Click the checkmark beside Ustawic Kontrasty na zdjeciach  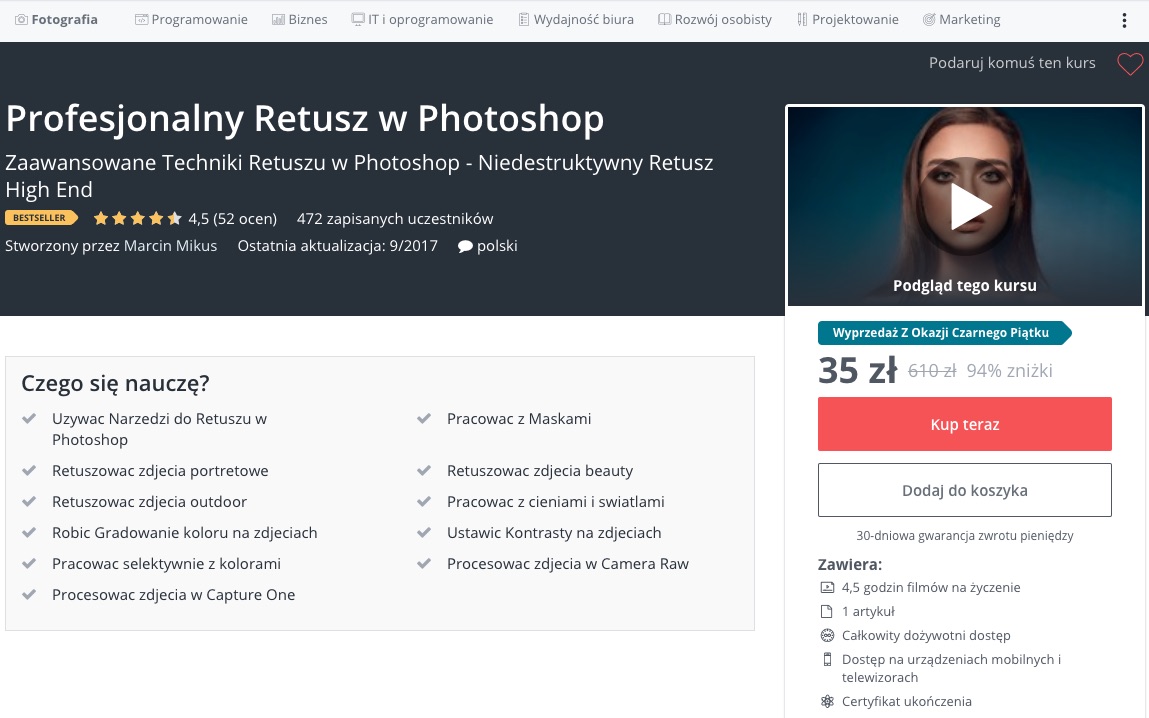424,533
